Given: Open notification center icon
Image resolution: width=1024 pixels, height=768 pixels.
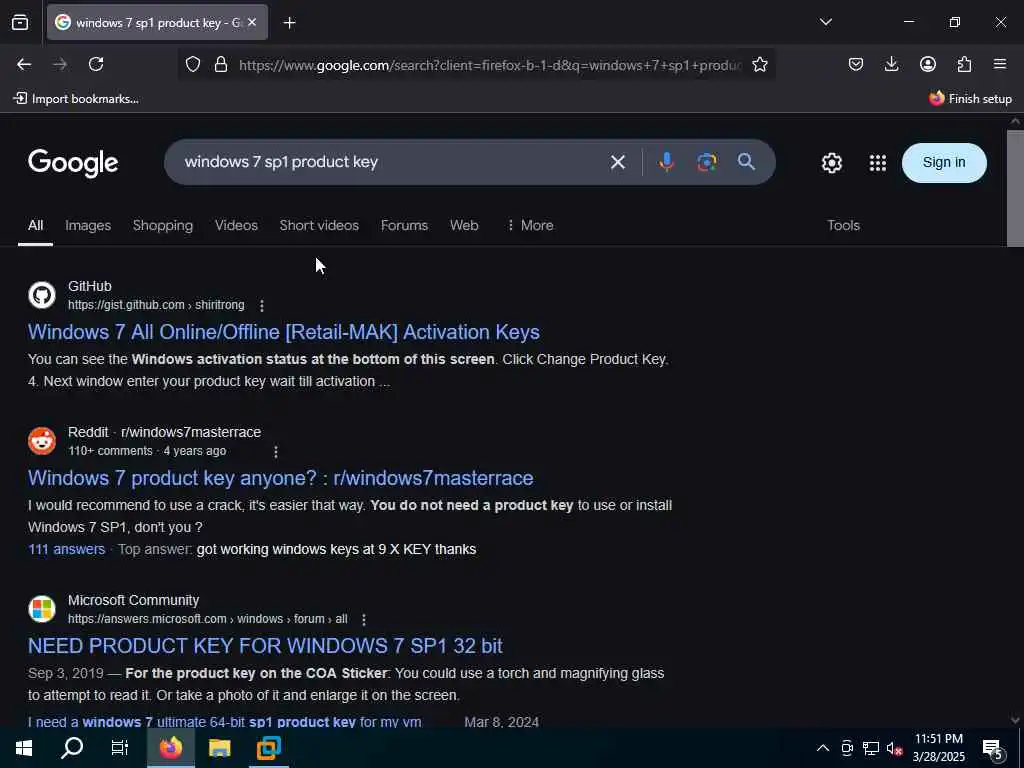Looking at the screenshot, I should 992,749.
